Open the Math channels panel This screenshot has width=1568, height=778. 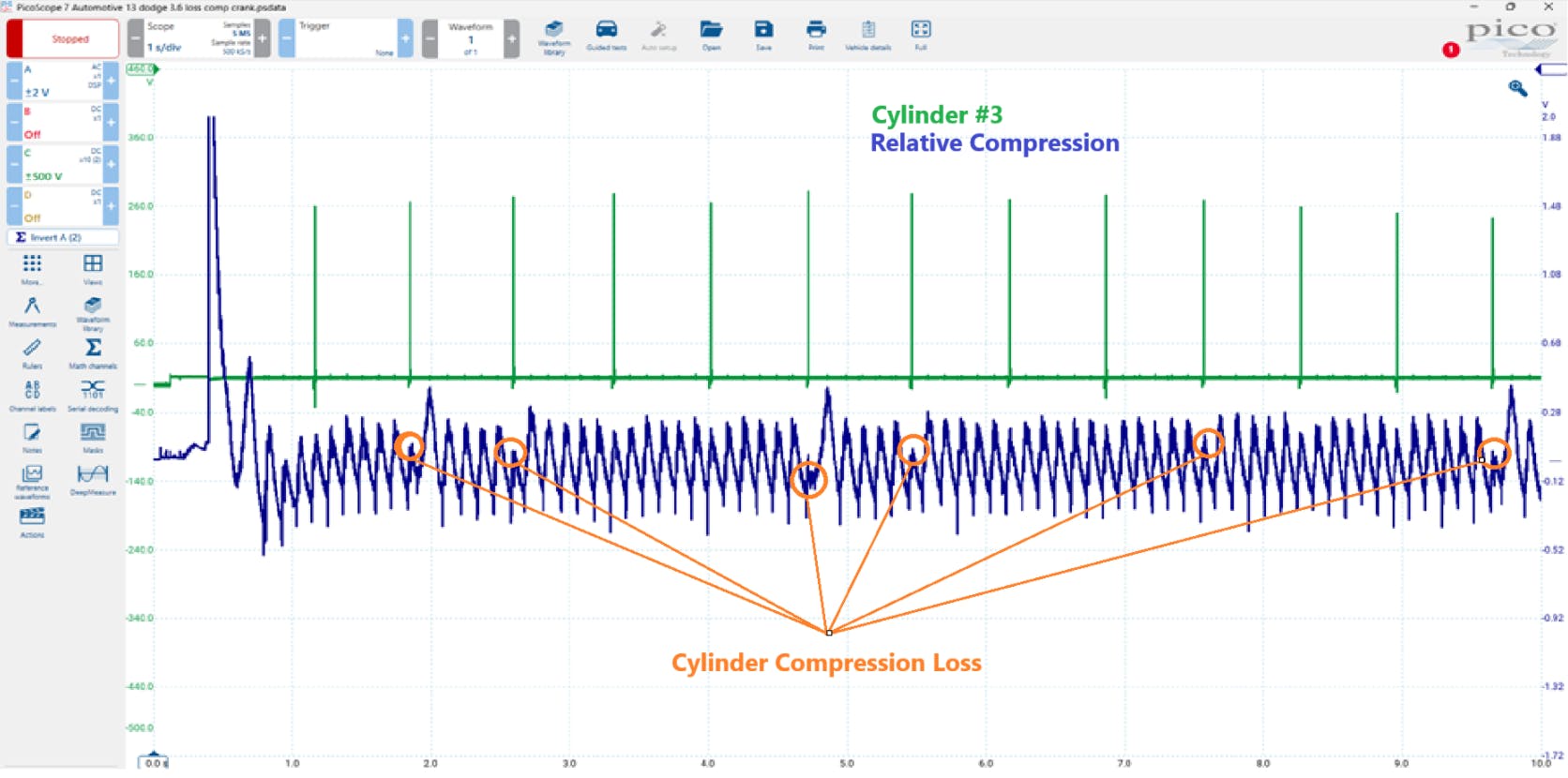point(93,353)
